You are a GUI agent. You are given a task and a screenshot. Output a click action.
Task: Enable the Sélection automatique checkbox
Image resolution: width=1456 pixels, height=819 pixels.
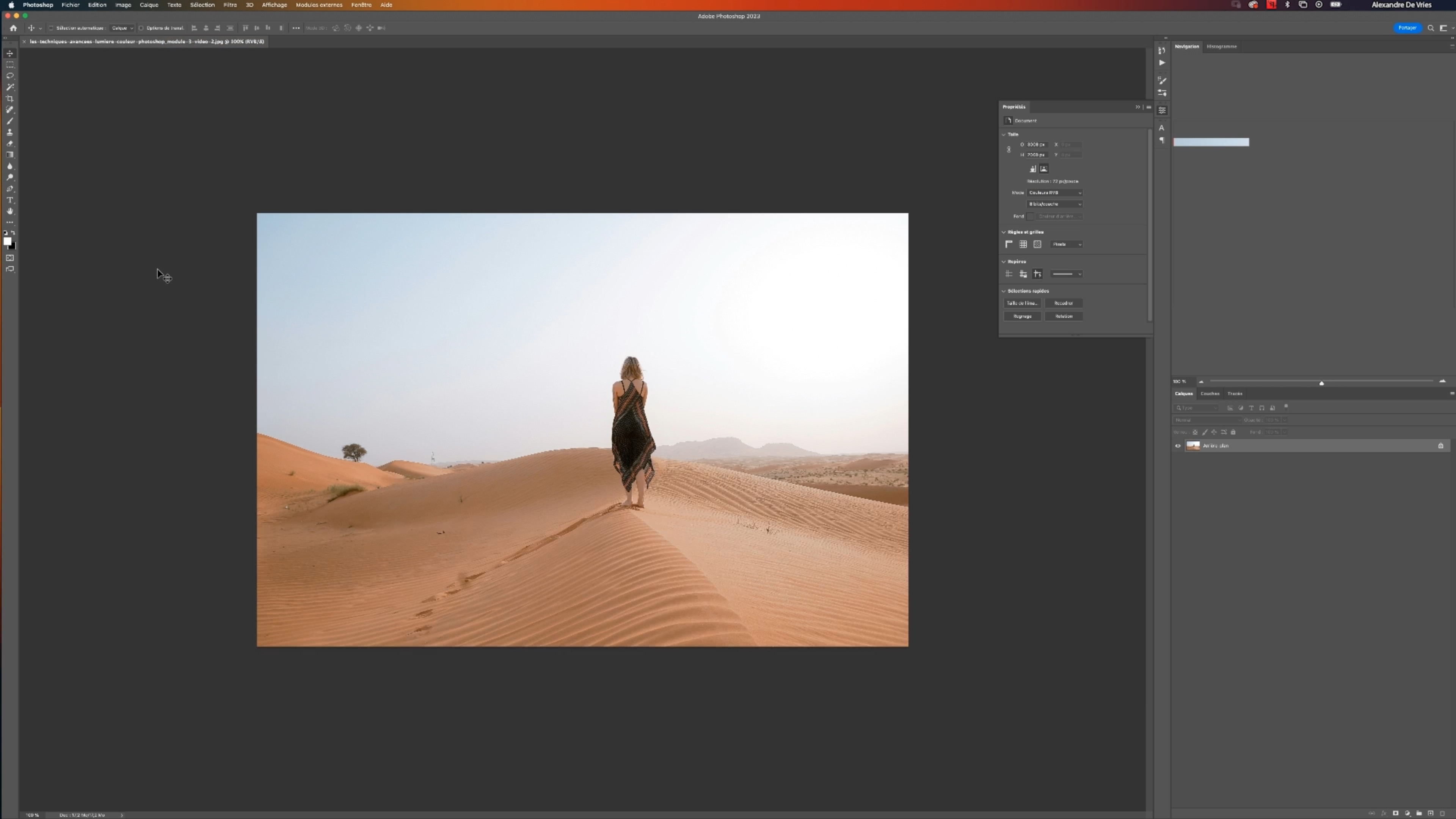pos(51,28)
